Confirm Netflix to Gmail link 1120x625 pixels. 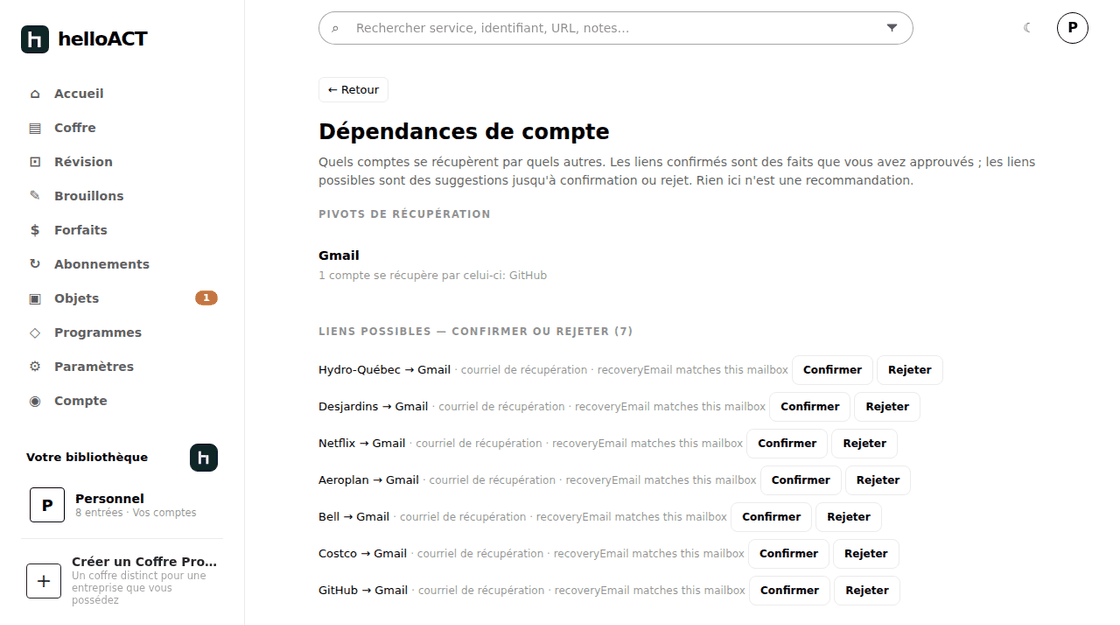click(786, 444)
